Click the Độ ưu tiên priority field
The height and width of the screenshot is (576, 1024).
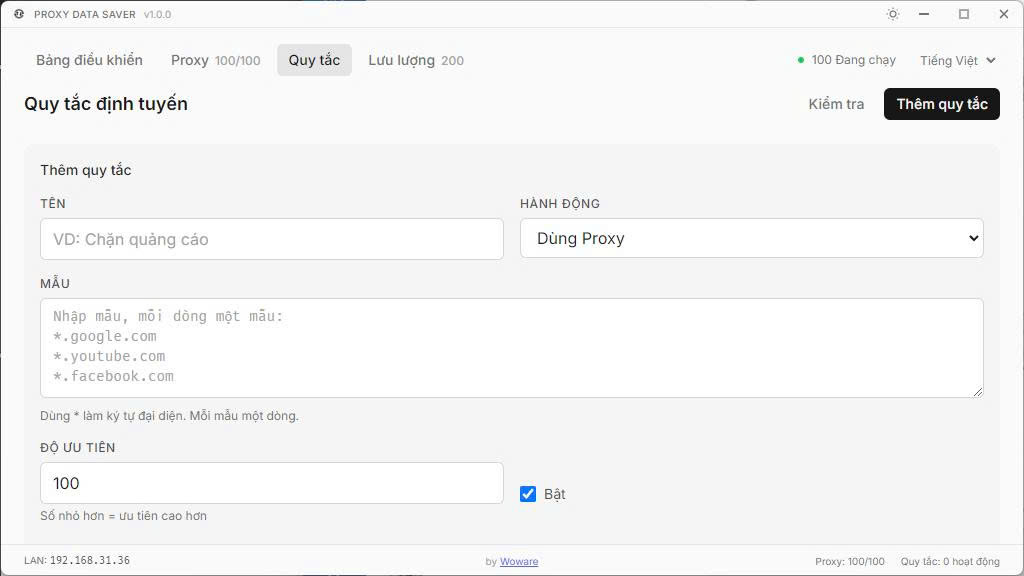[271, 483]
